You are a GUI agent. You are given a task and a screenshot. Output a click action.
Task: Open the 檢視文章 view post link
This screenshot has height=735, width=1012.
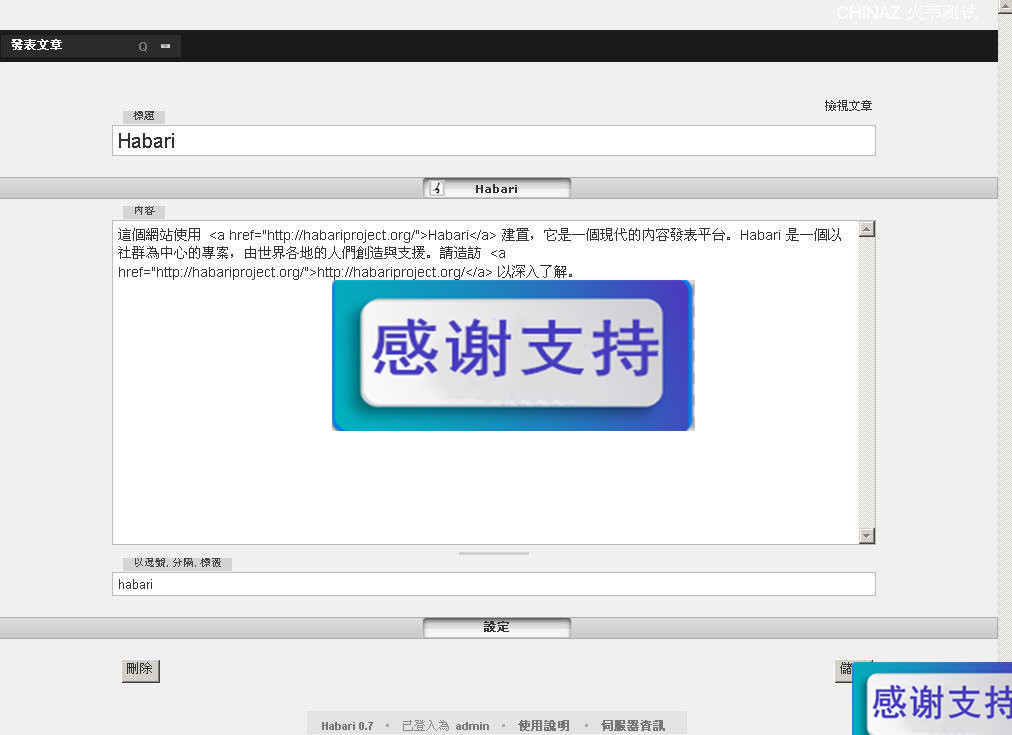(848, 106)
